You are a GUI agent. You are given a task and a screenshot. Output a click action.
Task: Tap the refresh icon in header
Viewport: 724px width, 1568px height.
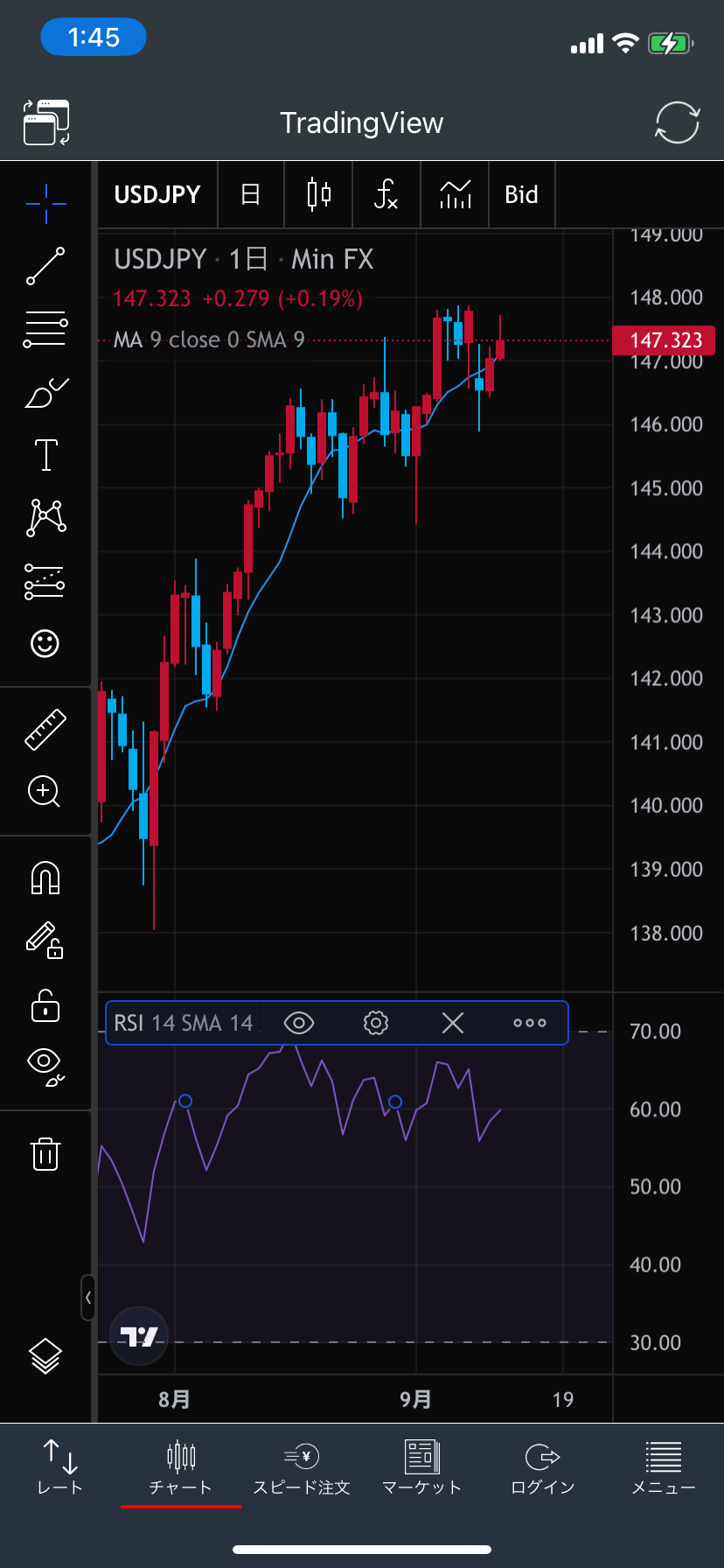(x=677, y=122)
